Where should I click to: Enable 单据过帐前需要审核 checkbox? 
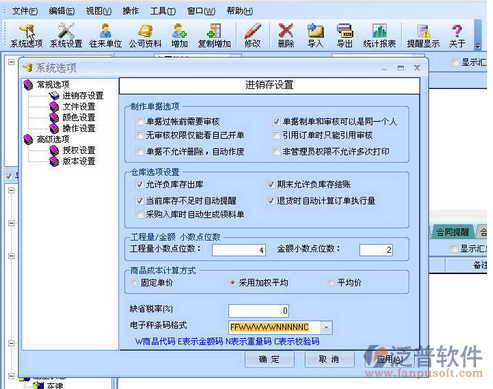coord(140,121)
